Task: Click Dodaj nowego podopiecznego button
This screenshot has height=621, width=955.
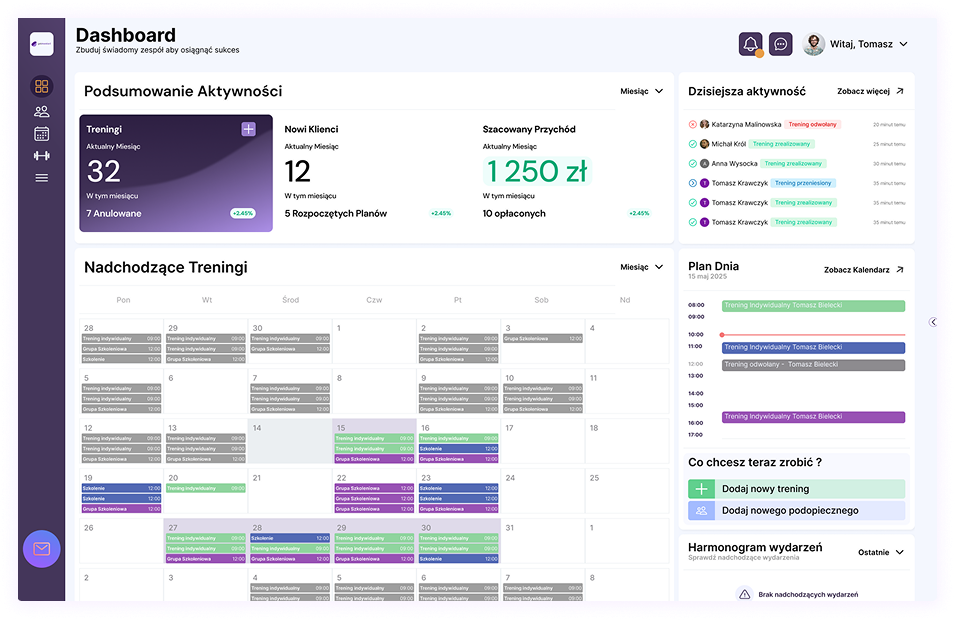Action: [x=796, y=510]
